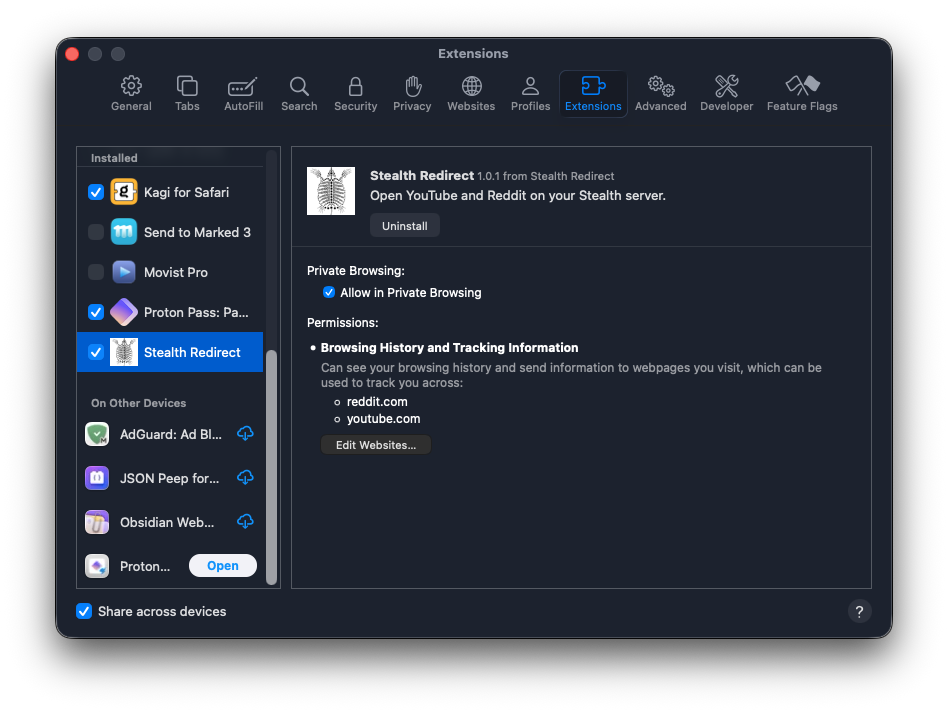
Task: Enable the Send to Marked 3 checkbox
Action: click(x=96, y=232)
